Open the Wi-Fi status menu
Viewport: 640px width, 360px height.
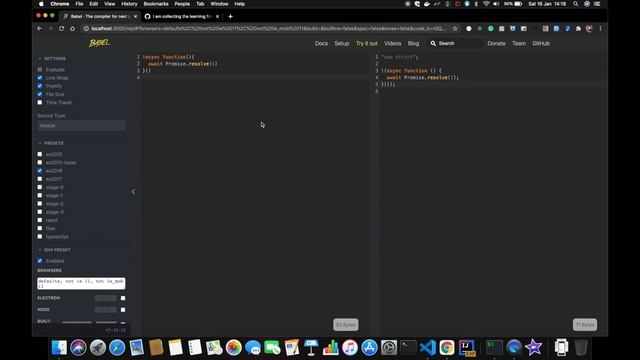[x=486, y=4]
